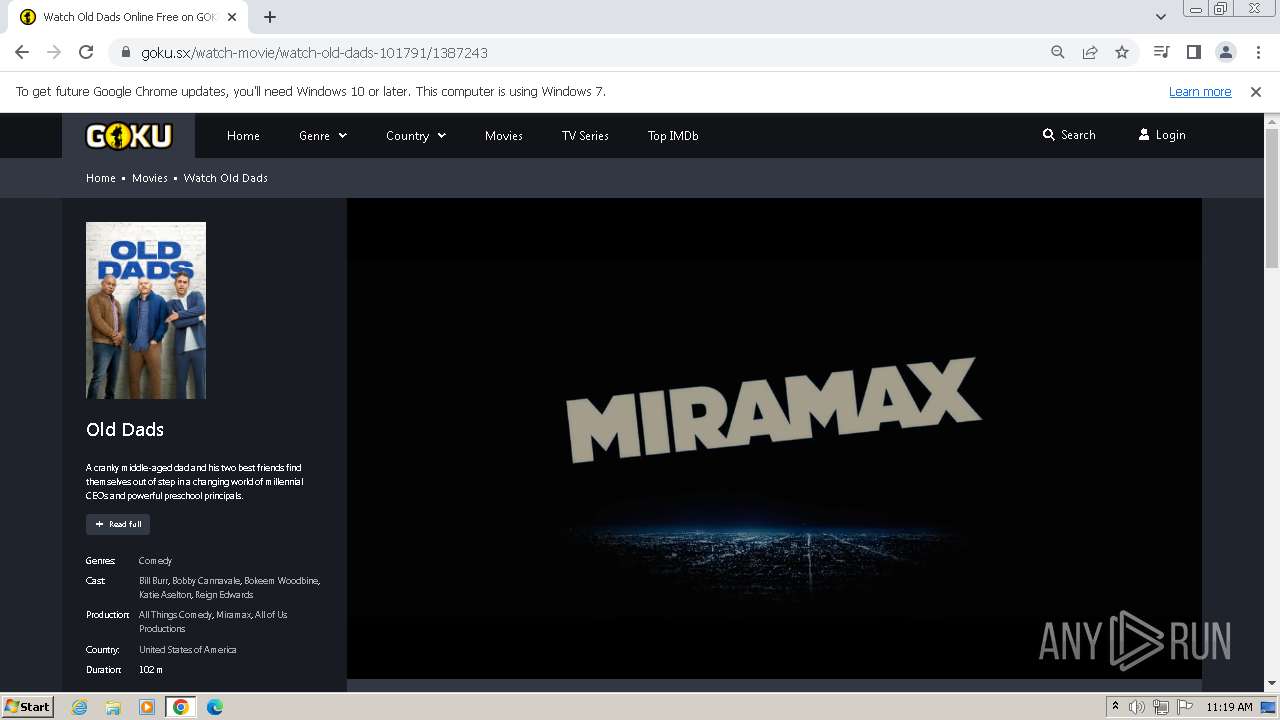The width and height of the screenshot is (1280, 720).
Task: Click the network tray icon
Action: 1161,707
